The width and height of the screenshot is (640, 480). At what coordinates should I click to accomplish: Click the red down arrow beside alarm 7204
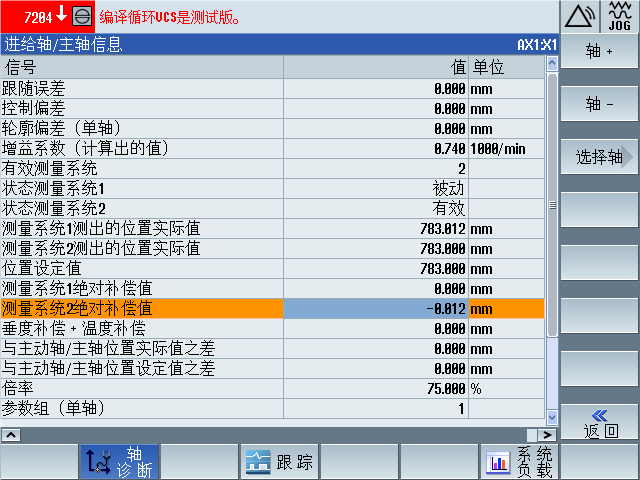[61, 16]
